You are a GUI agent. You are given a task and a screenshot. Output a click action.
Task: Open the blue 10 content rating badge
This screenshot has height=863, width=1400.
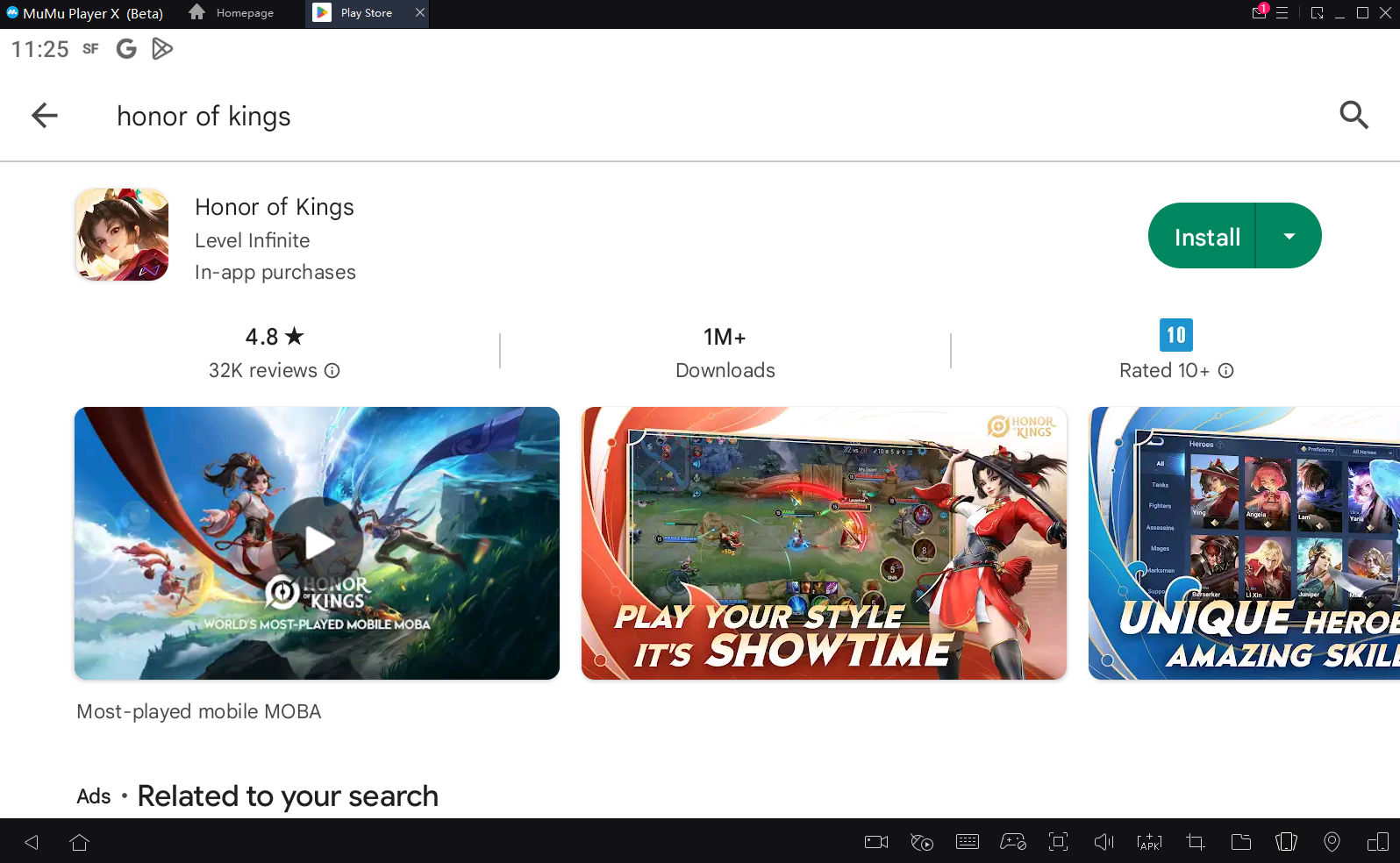coord(1176,335)
